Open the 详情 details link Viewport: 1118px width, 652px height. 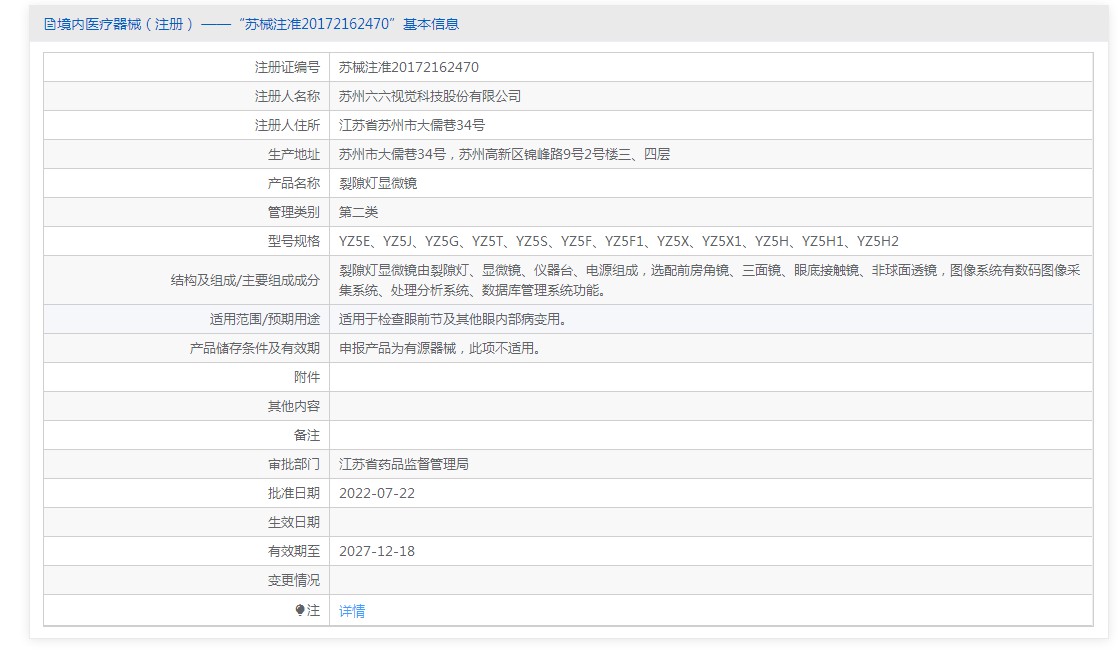pos(352,611)
